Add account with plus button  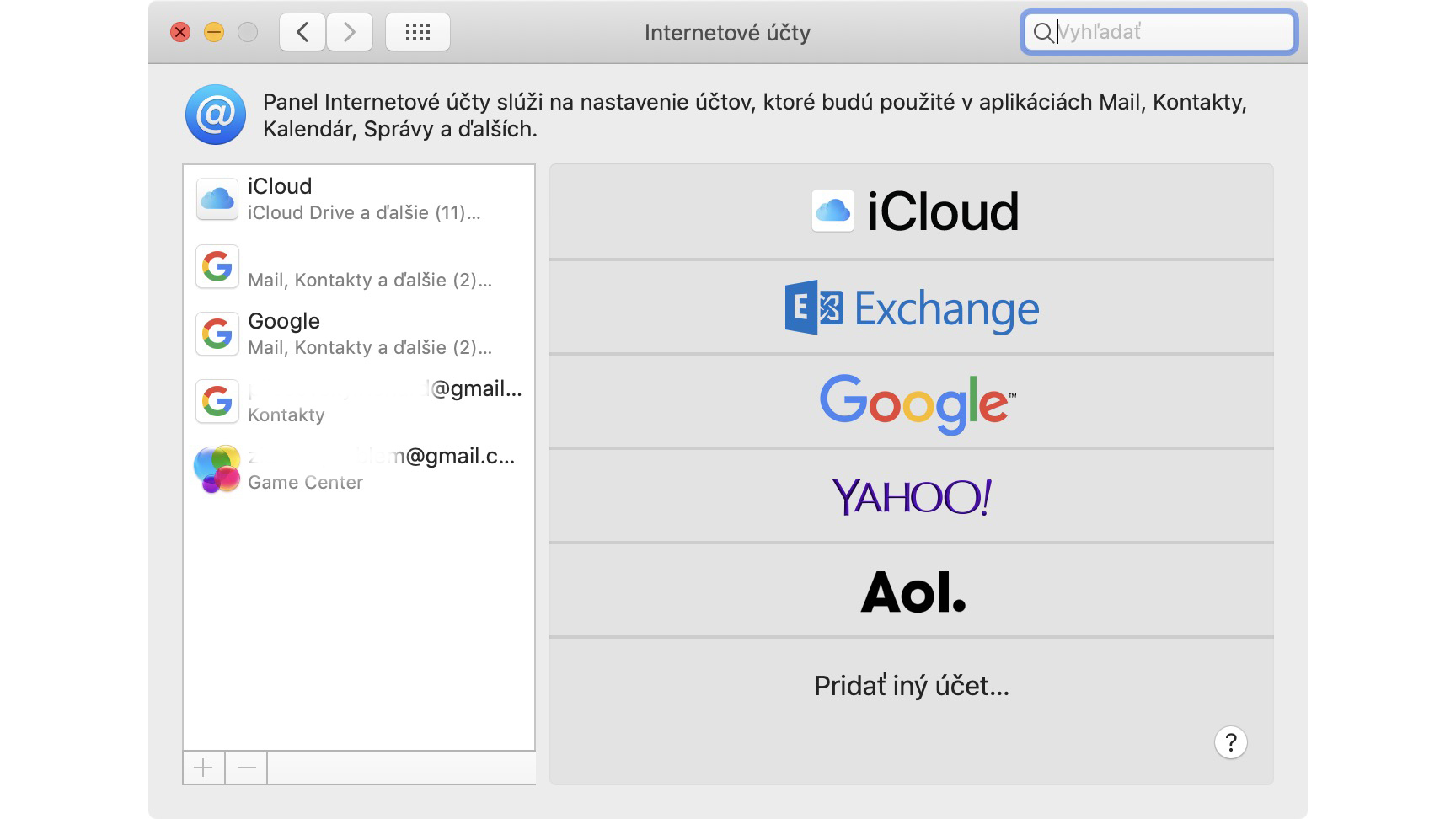pos(204,768)
